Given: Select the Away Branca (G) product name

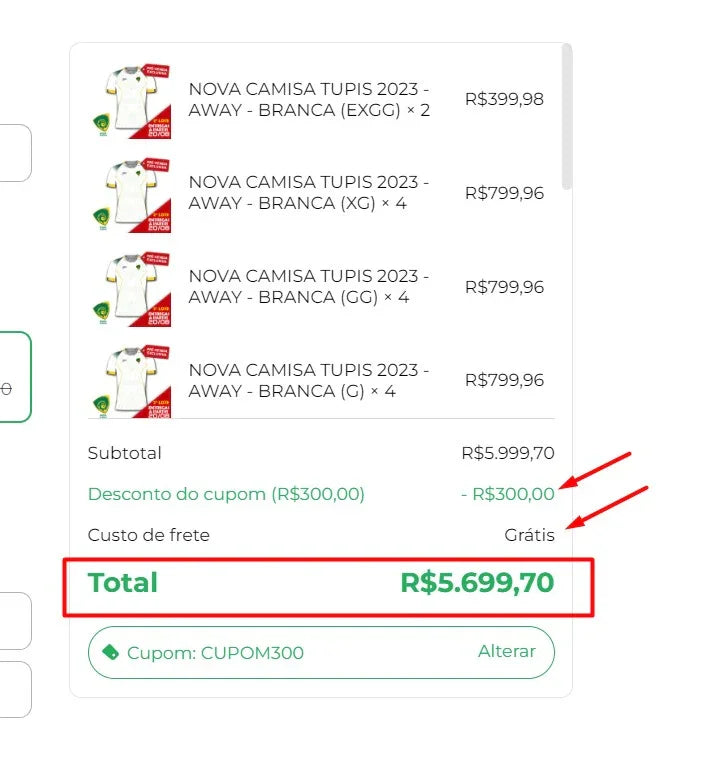Looking at the screenshot, I should point(309,380).
